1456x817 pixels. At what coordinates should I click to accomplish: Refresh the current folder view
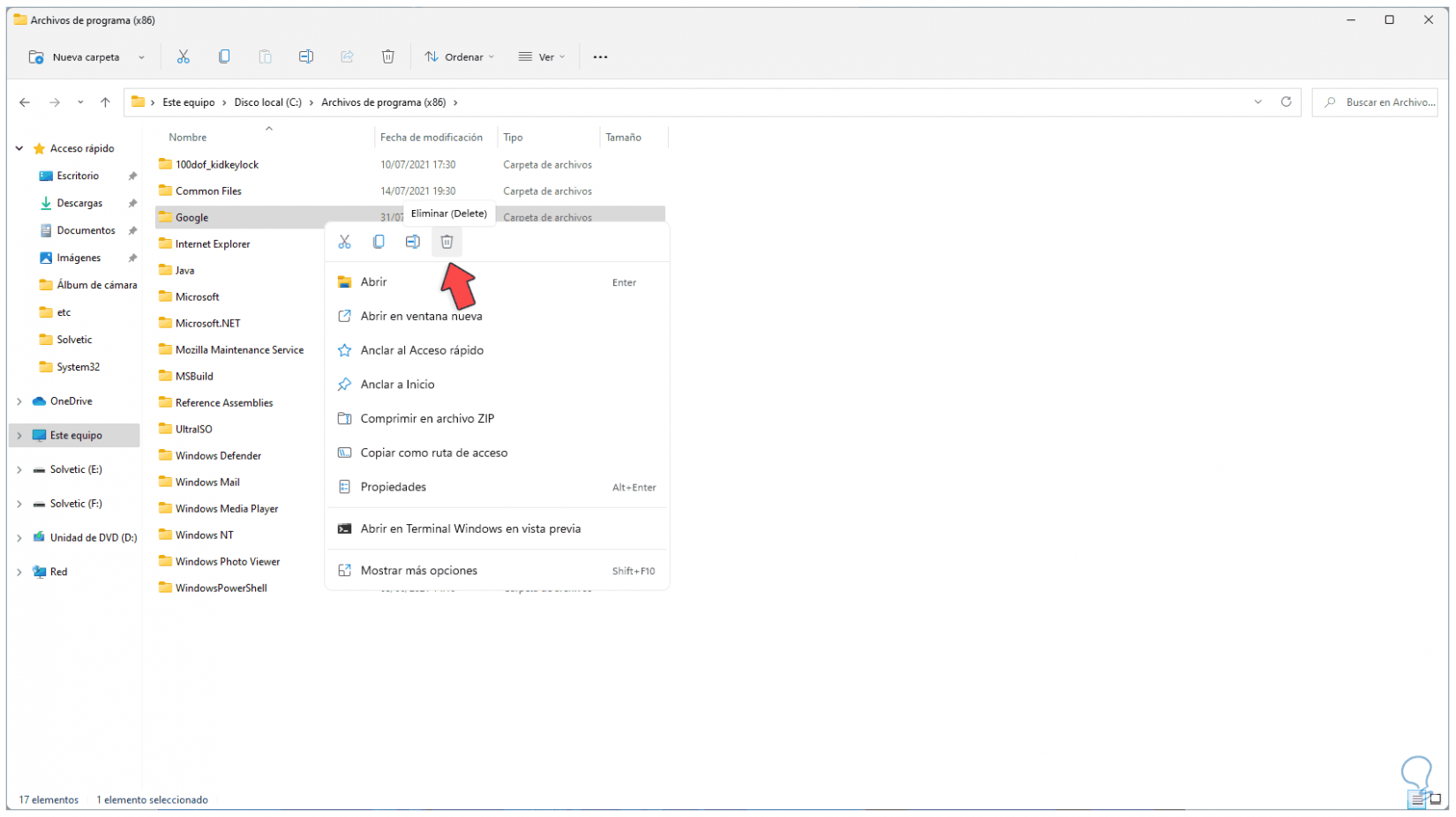(1286, 102)
